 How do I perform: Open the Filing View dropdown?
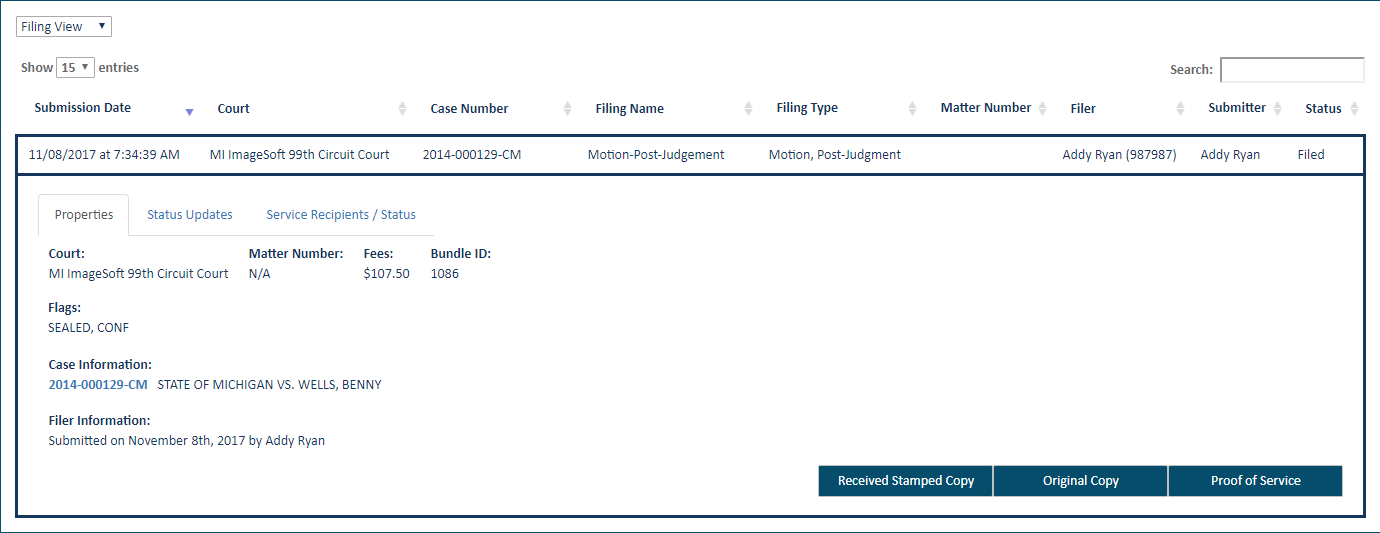coord(64,27)
